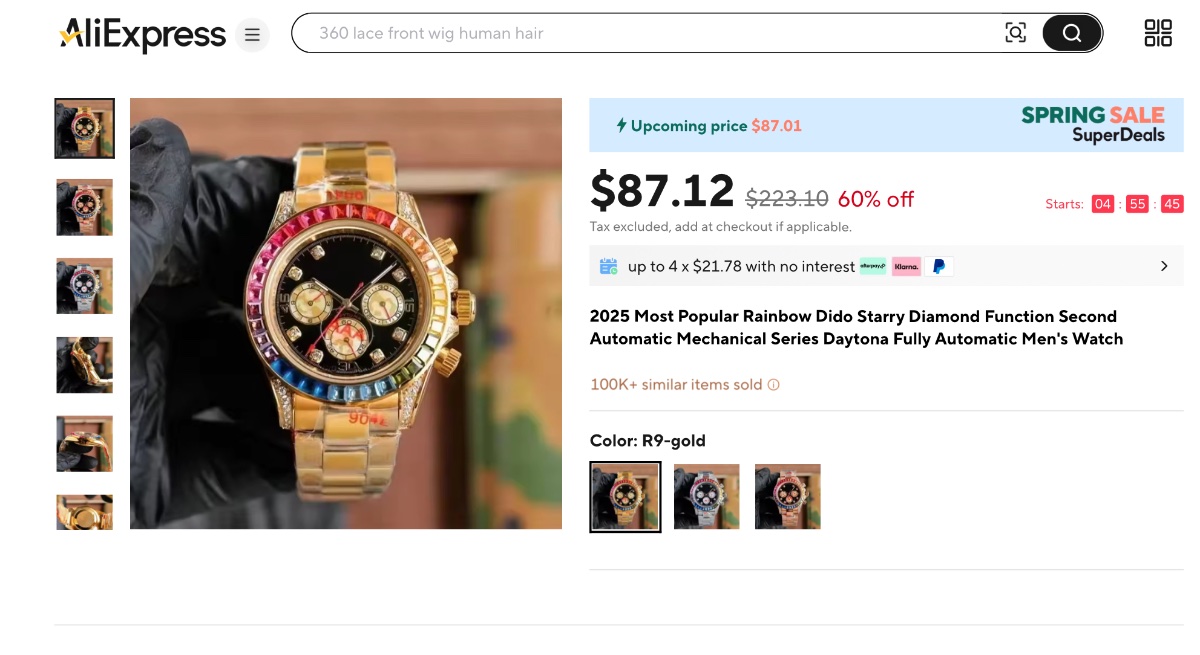This screenshot has height=655, width=1200.
Task: Click the PayPal payment icon
Action: click(939, 266)
